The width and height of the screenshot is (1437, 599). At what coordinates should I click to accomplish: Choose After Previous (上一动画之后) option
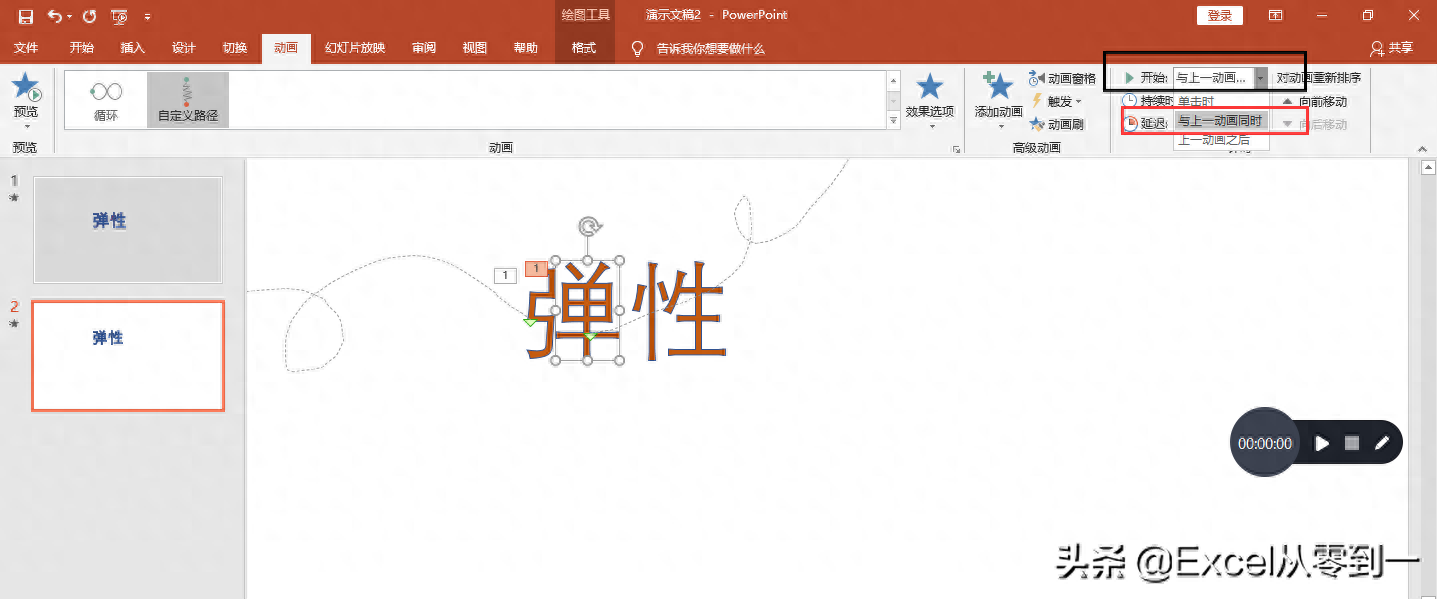pos(1214,140)
